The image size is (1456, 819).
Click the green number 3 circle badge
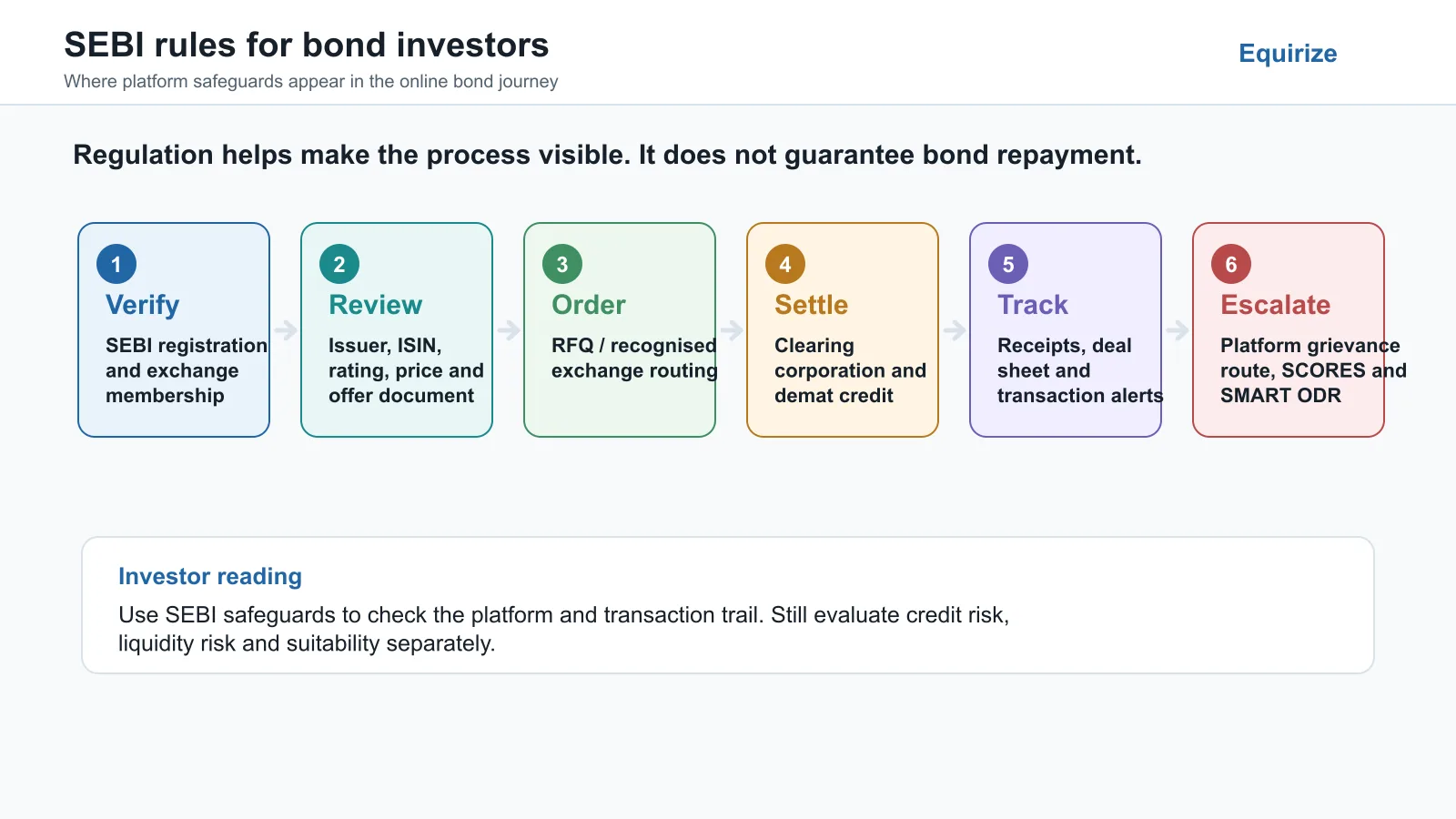562,264
